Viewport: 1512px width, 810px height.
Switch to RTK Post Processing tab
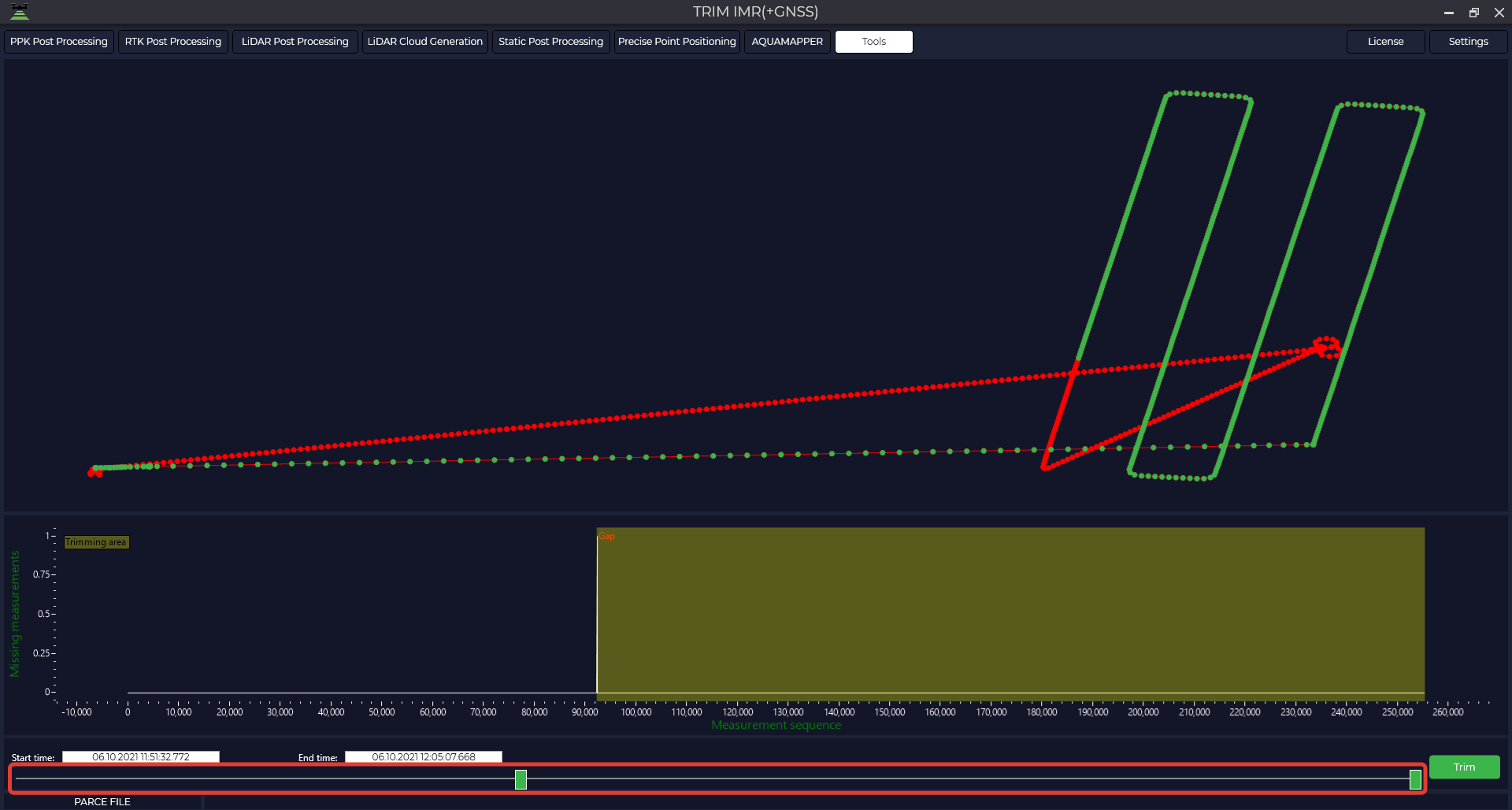[x=173, y=42]
